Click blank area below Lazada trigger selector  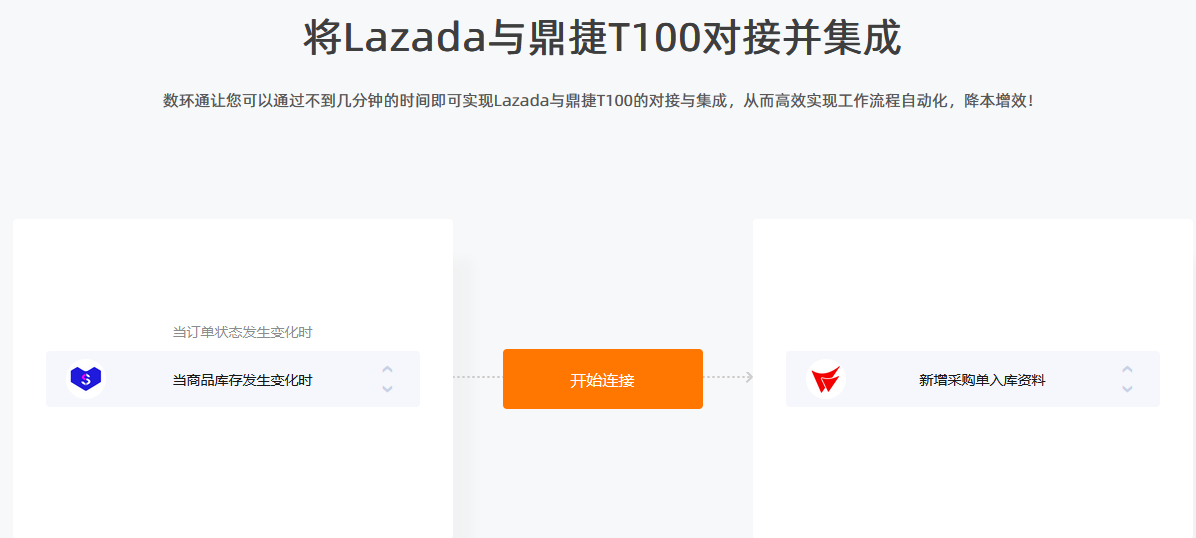[233, 473]
